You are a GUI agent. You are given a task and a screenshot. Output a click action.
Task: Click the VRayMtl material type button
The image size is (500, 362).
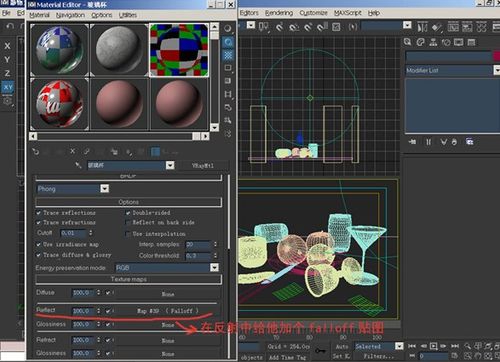coord(203,165)
